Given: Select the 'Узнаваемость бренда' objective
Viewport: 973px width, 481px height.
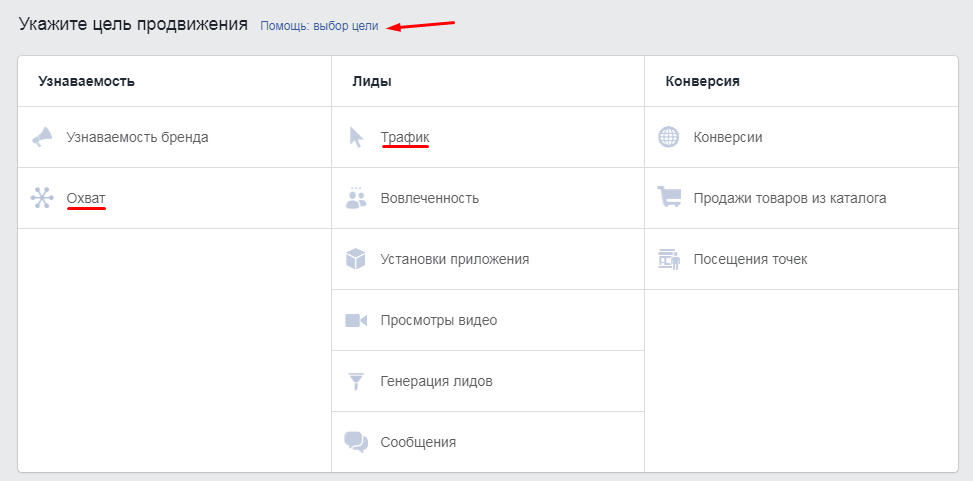Looking at the screenshot, I should pyautogui.click(x=137, y=137).
